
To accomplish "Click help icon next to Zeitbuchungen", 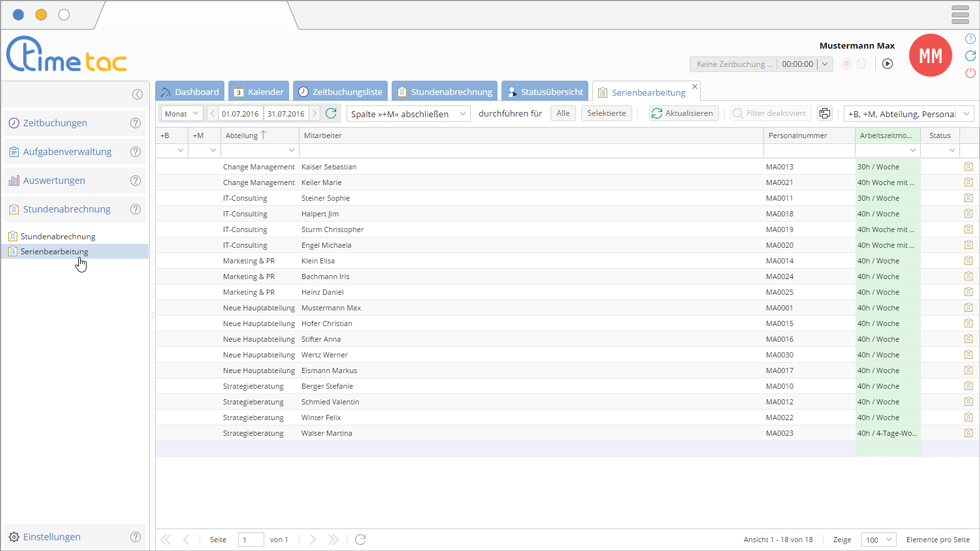I will point(136,123).
